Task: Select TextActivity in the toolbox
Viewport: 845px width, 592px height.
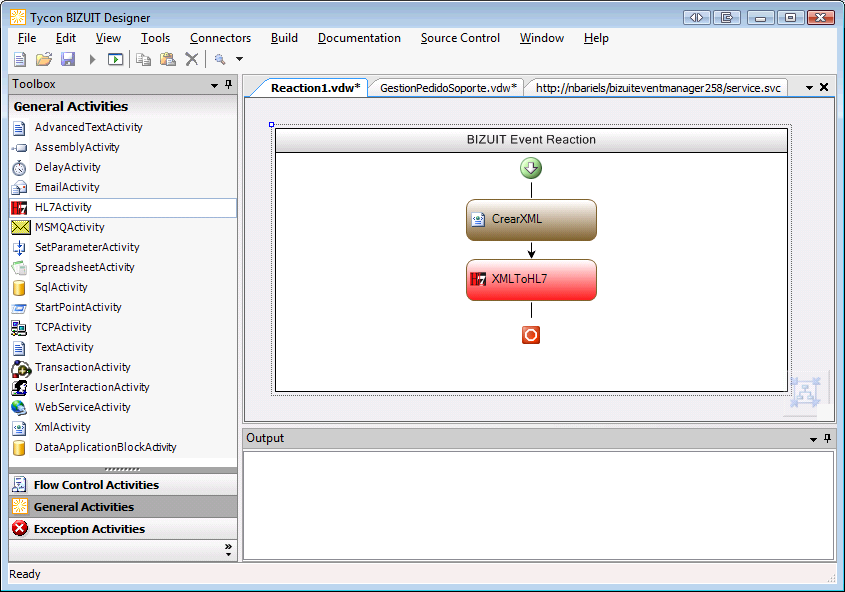Action: pos(123,347)
